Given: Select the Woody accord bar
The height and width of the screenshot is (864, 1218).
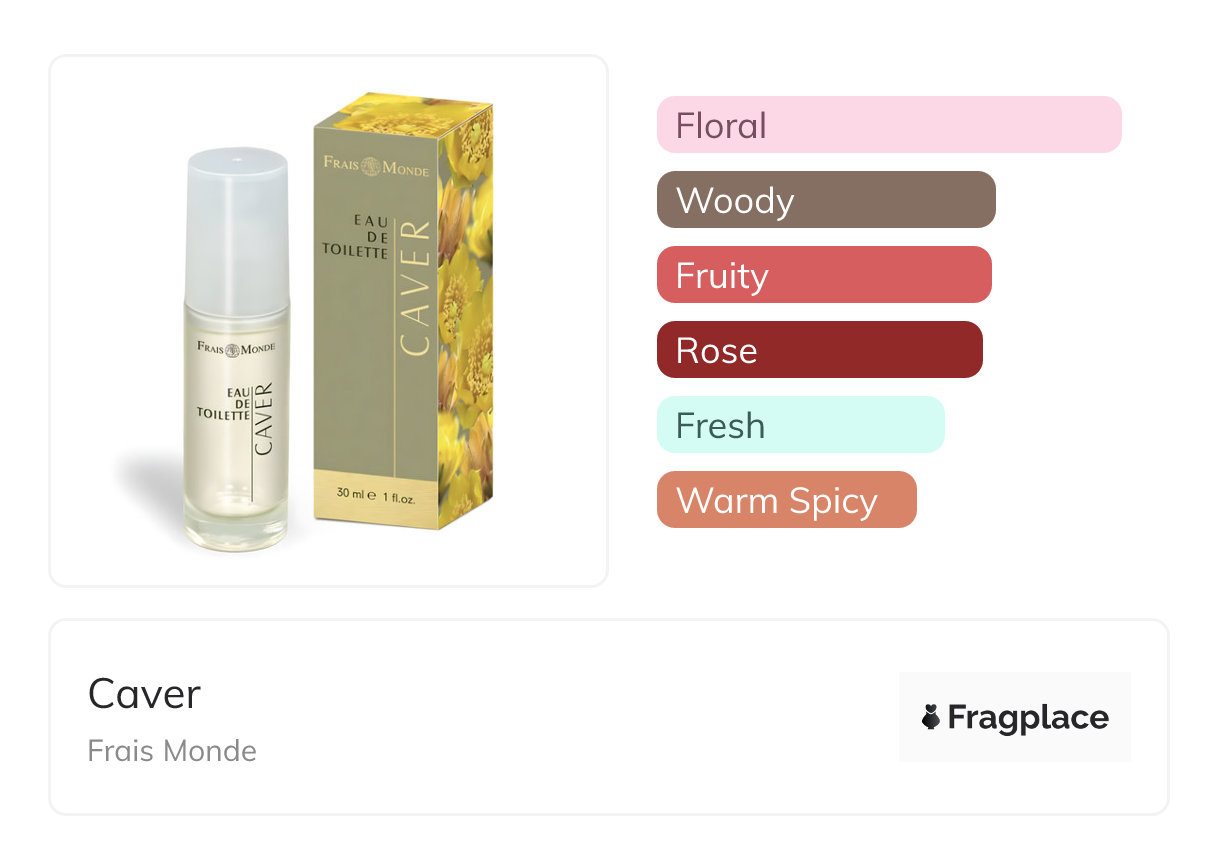Looking at the screenshot, I should point(826,200).
